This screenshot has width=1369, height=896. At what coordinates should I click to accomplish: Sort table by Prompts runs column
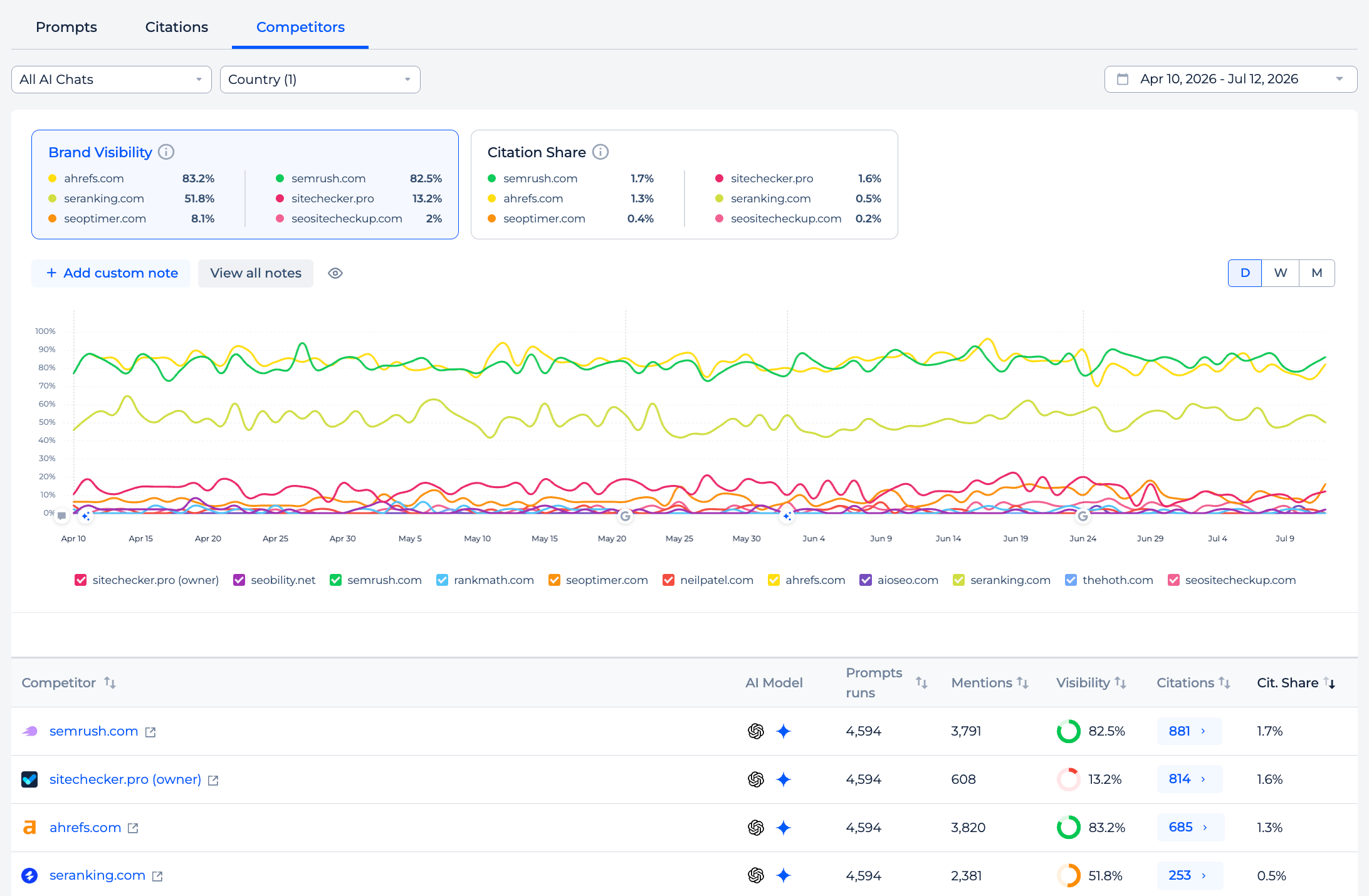click(921, 682)
